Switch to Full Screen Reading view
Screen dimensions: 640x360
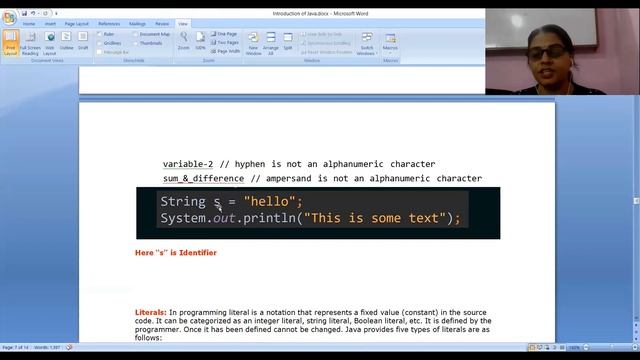click(x=30, y=43)
